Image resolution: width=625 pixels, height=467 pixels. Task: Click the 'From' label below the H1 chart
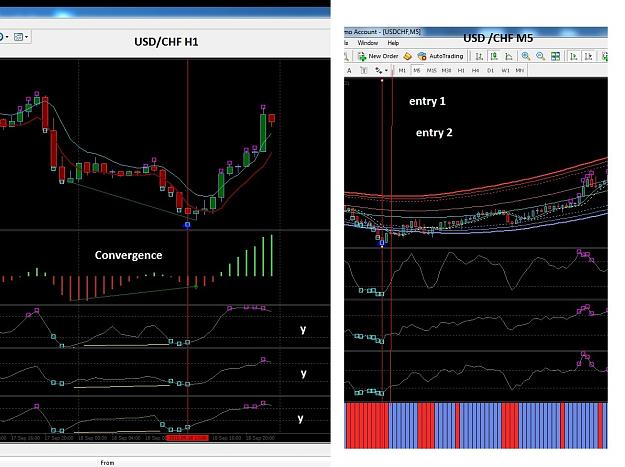pyautogui.click(x=107, y=463)
